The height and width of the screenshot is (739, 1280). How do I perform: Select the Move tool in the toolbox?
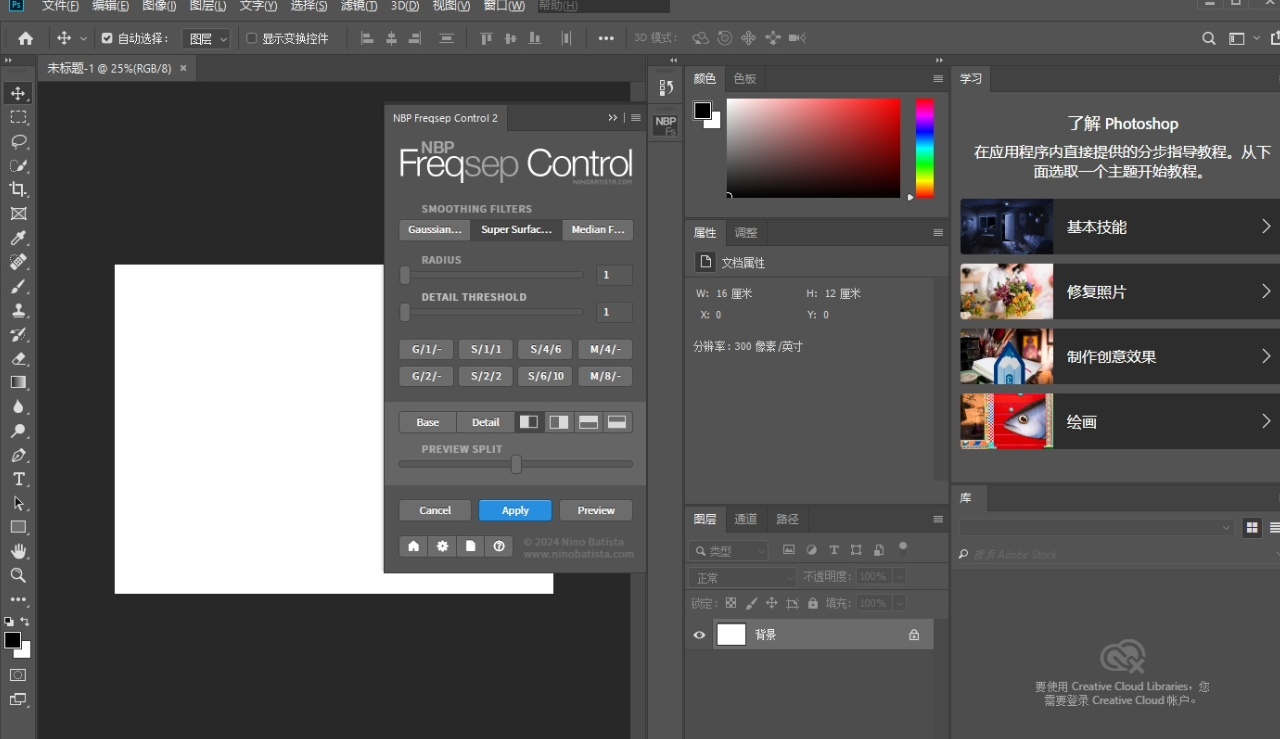(x=18, y=93)
